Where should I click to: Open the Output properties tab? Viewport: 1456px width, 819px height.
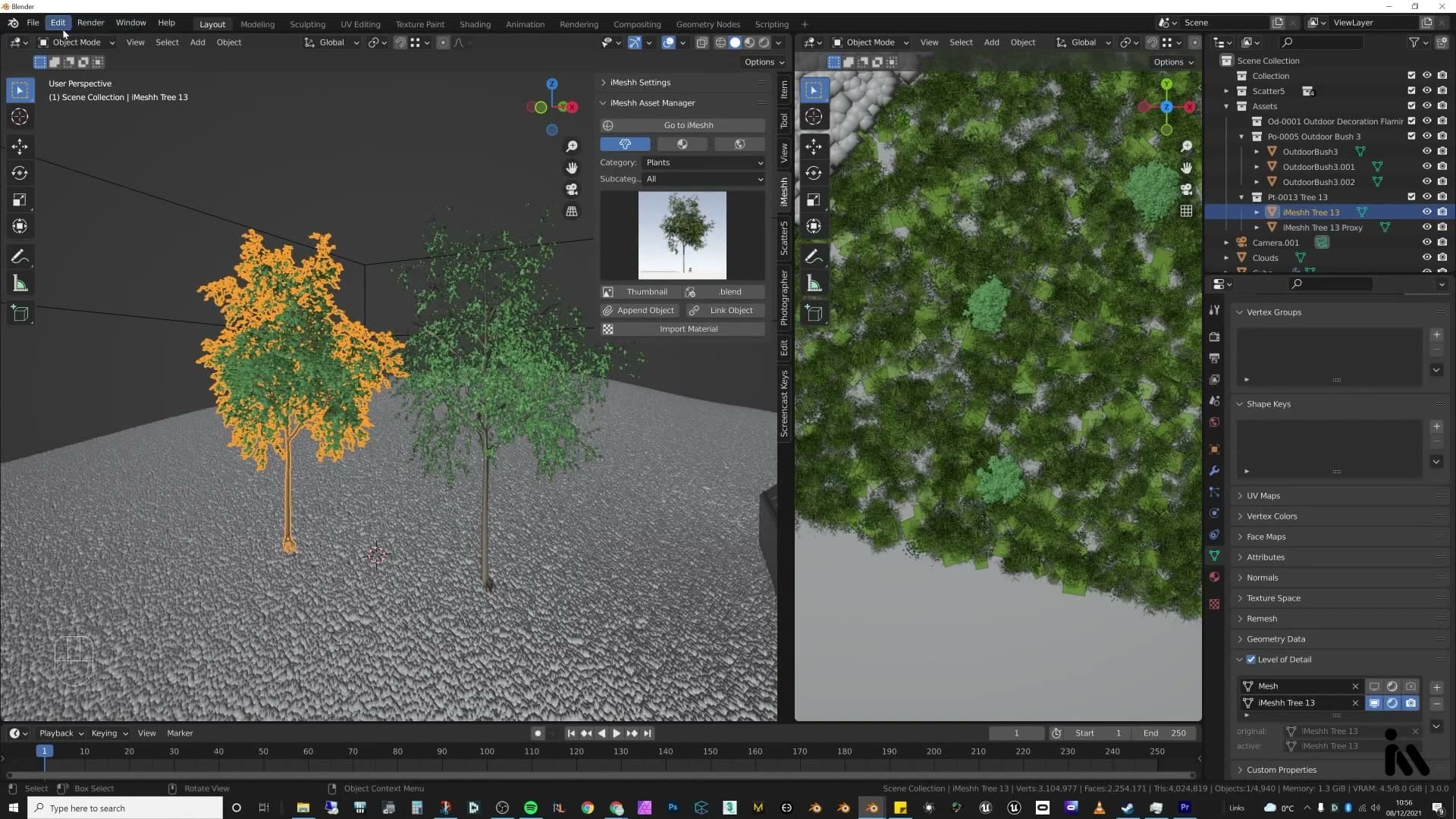click(1214, 357)
